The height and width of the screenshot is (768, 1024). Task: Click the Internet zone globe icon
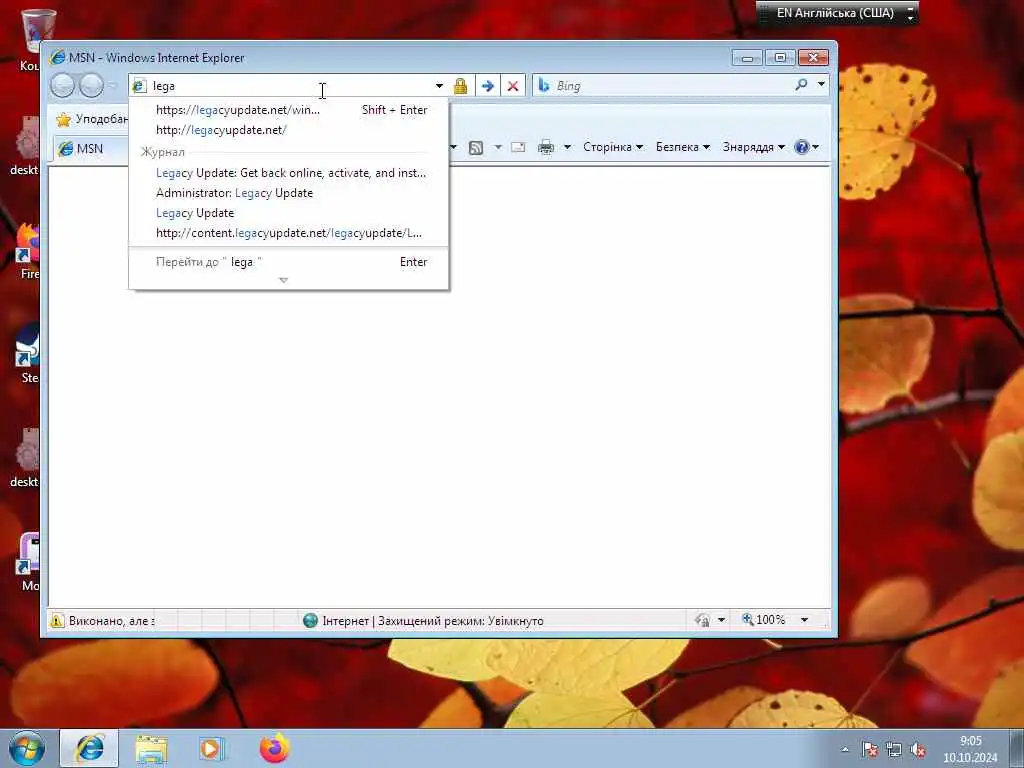pyautogui.click(x=310, y=620)
